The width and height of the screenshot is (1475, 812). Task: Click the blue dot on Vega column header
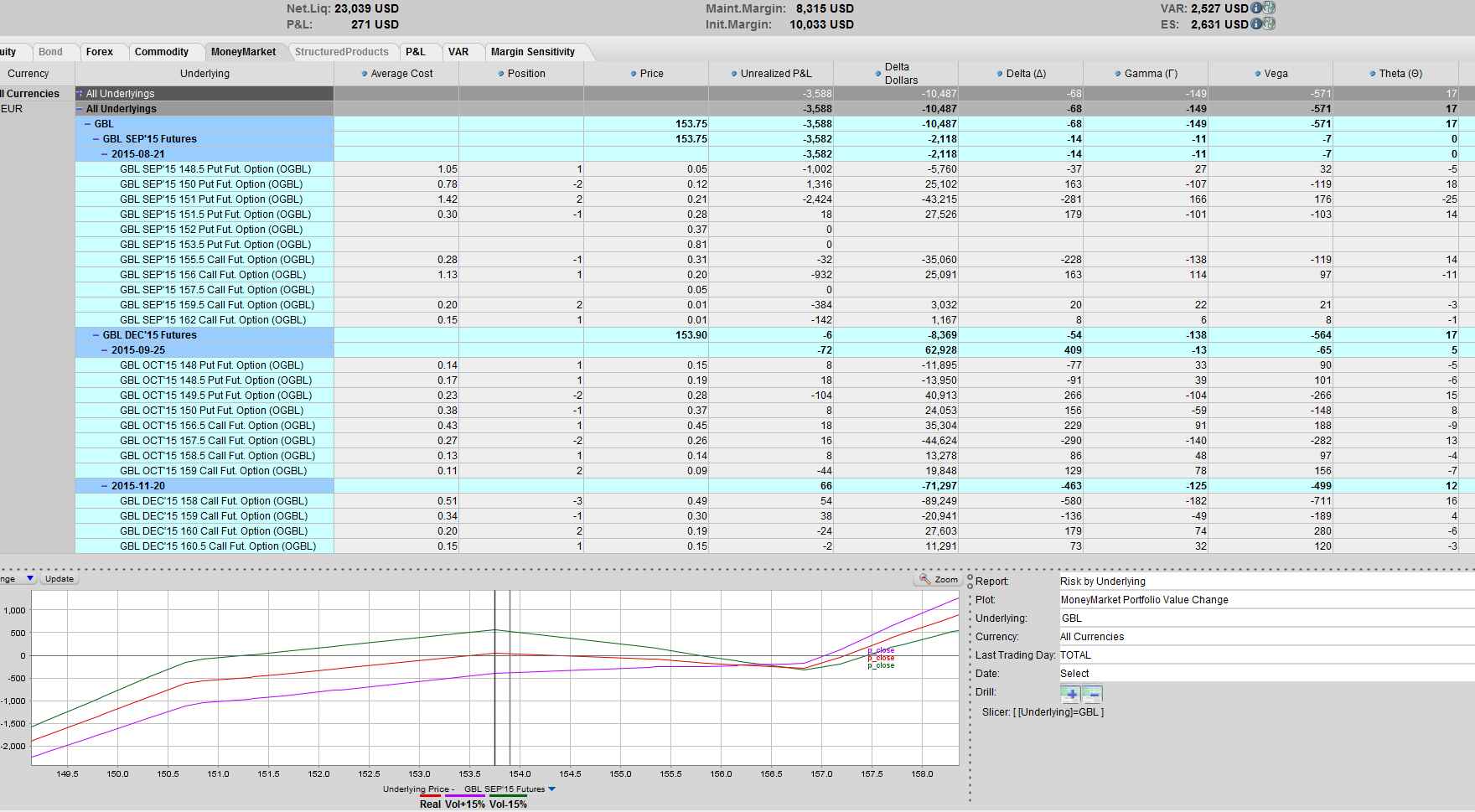(1257, 74)
